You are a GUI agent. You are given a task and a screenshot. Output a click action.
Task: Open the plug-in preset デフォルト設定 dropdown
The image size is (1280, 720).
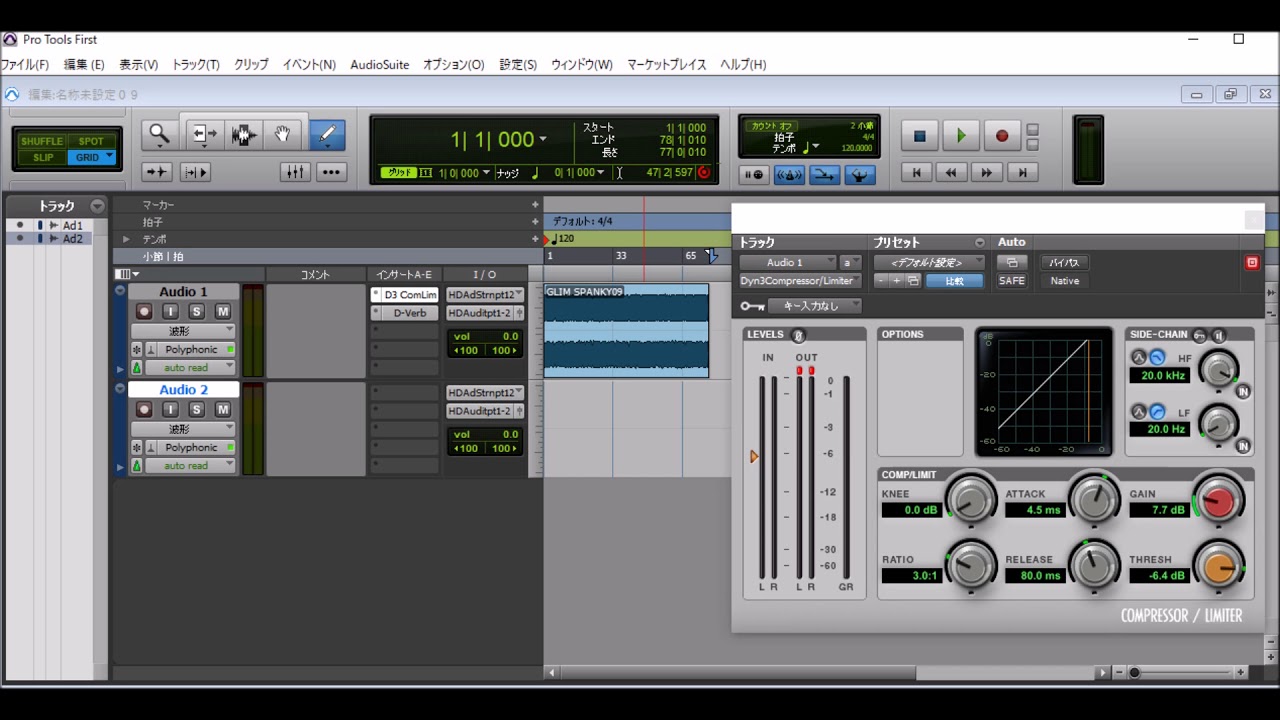(x=929, y=262)
